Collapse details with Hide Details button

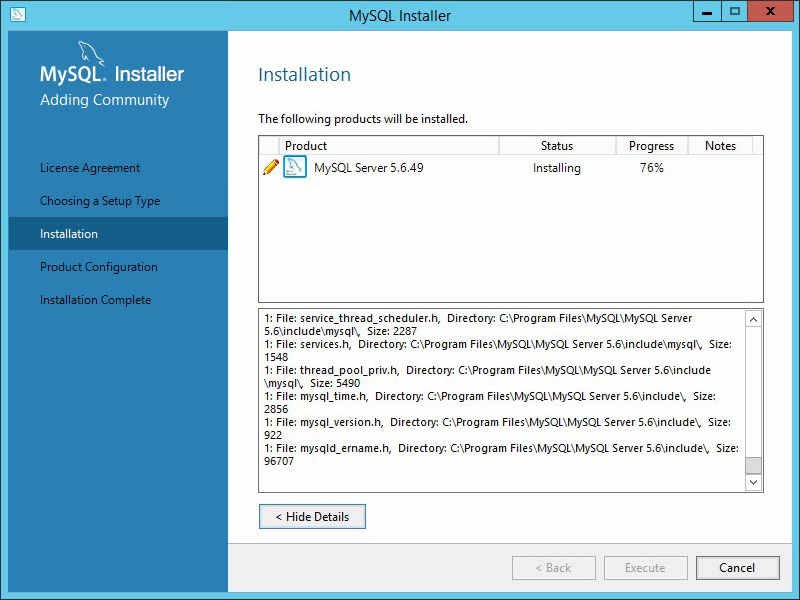point(312,517)
